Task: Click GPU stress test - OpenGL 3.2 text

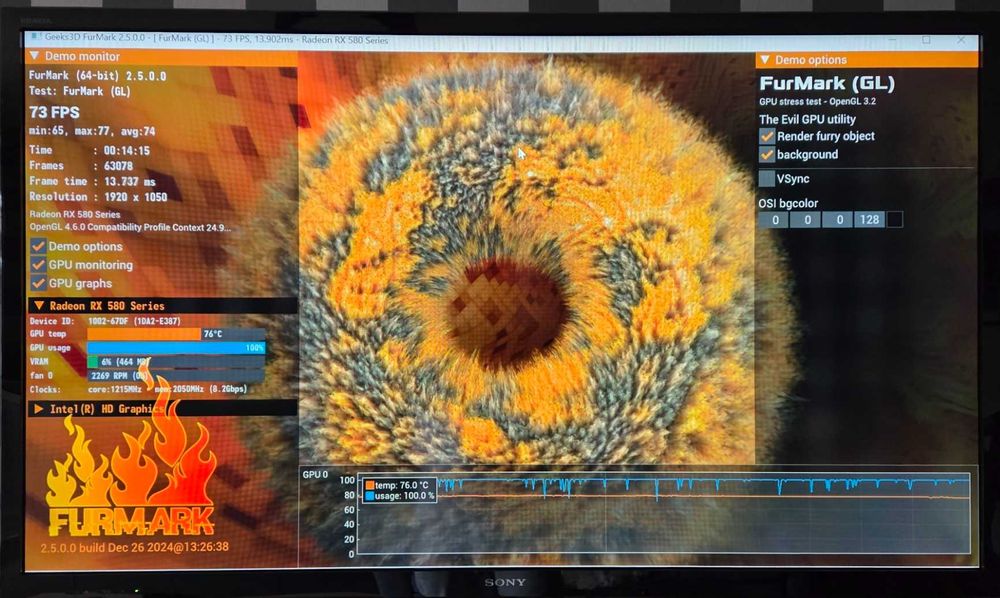Action: click(x=817, y=101)
